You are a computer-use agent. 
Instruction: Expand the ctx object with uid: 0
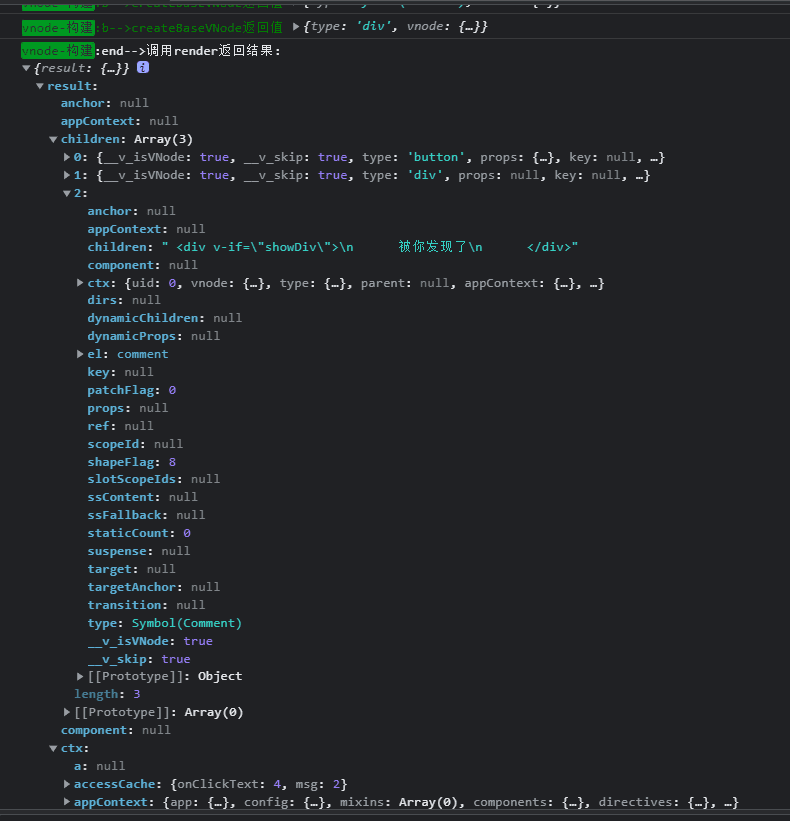pos(80,283)
